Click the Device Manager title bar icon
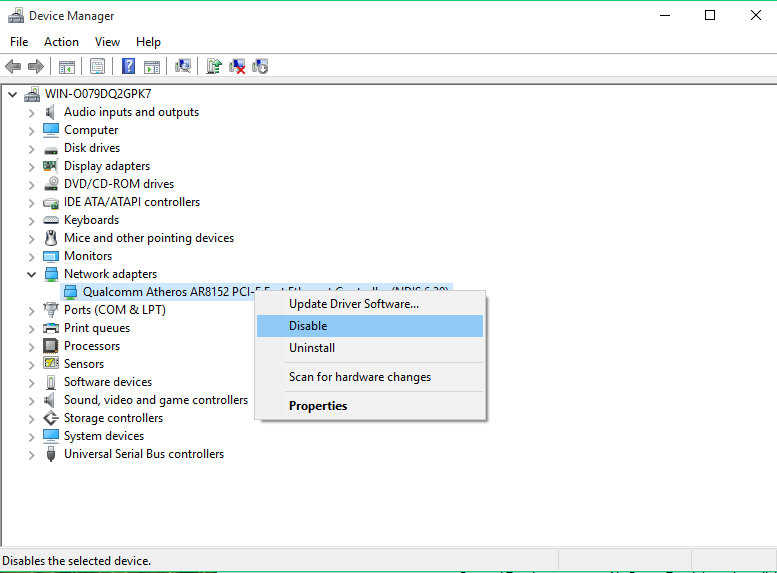Image resolution: width=777 pixels, height=573 pixels. pyautogui.click(x=16, y=16)
